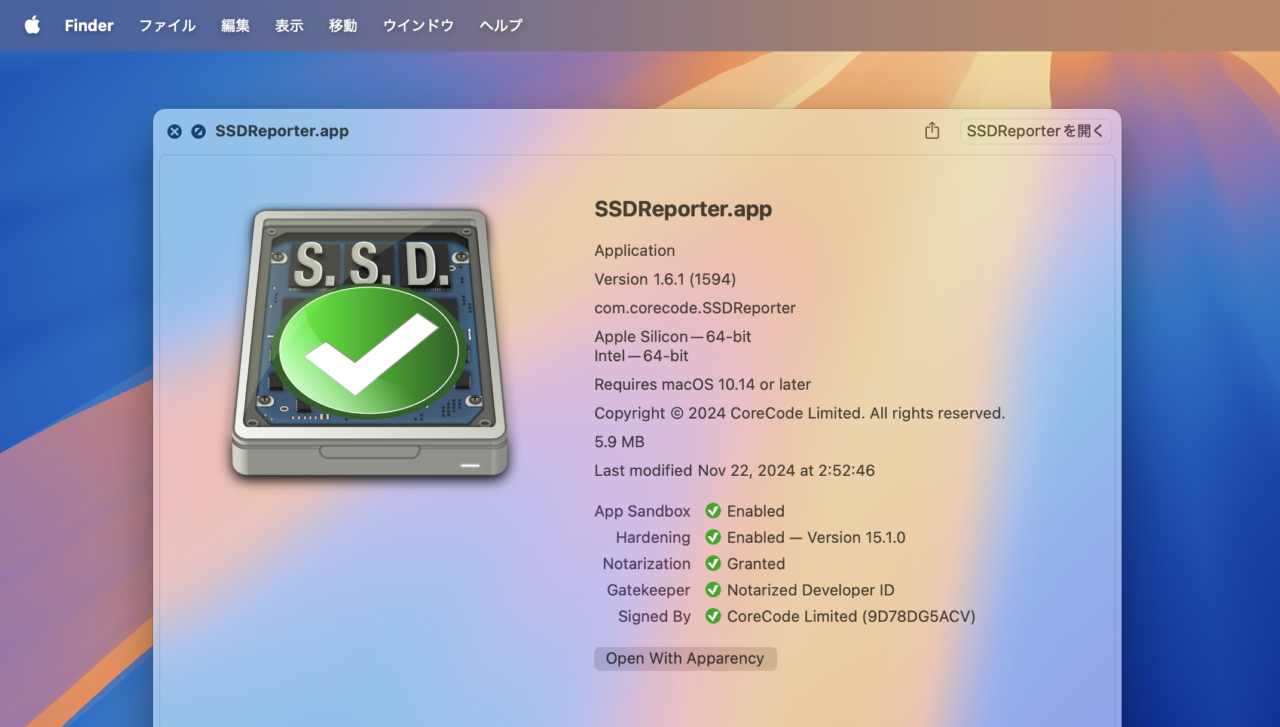Open the ファイル menu
Image resolution: width=1280 pixels, height=727 pixels.
point(167,25)
